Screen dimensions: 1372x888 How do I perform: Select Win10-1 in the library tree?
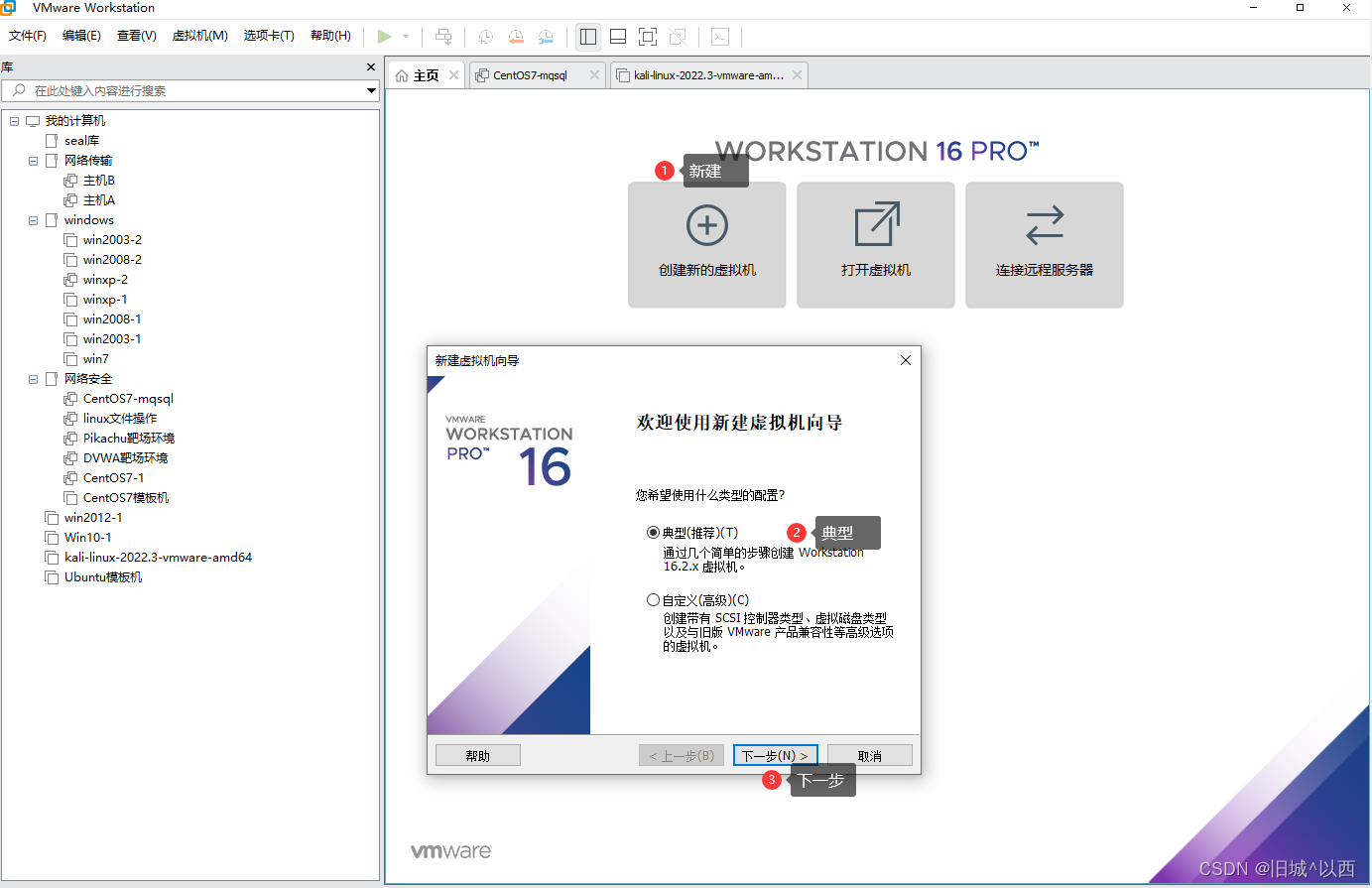pyautogui.click(x=88, y=538)
